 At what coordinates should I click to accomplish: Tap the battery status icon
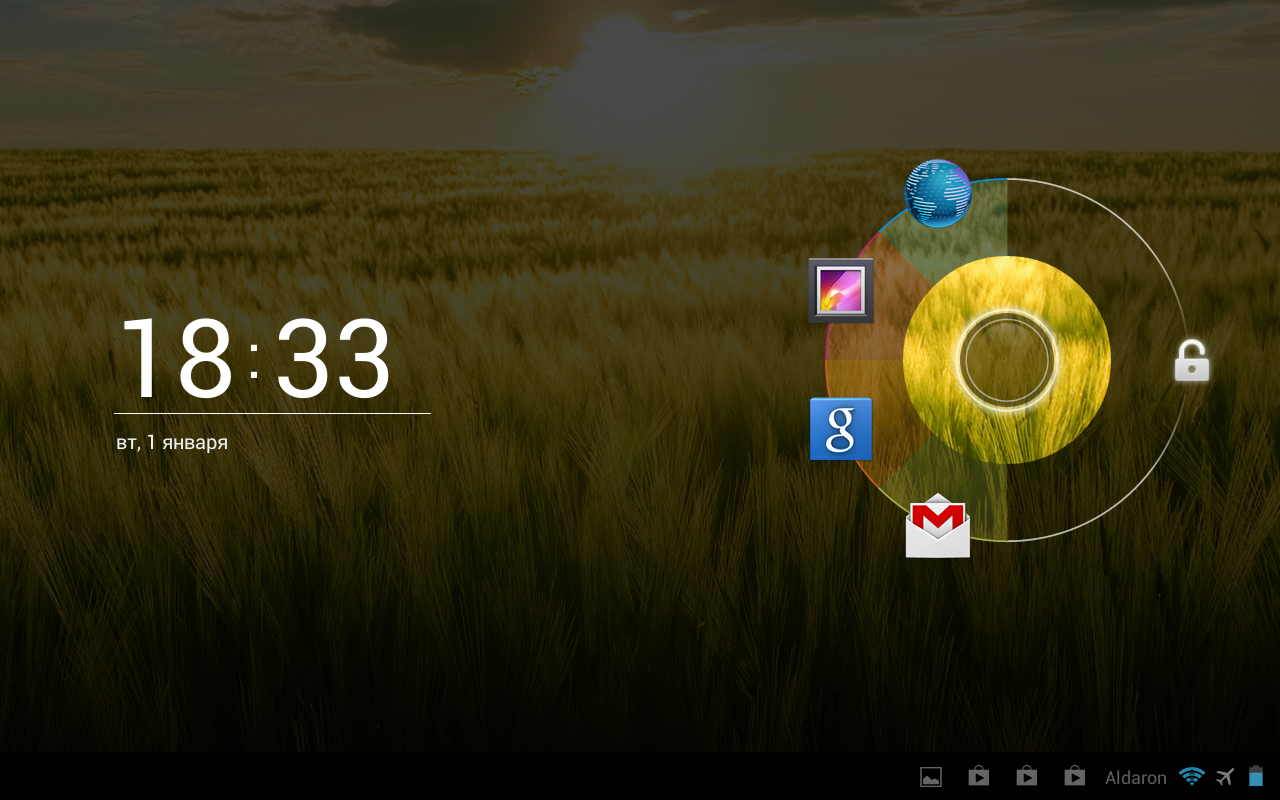(1256, 776)
